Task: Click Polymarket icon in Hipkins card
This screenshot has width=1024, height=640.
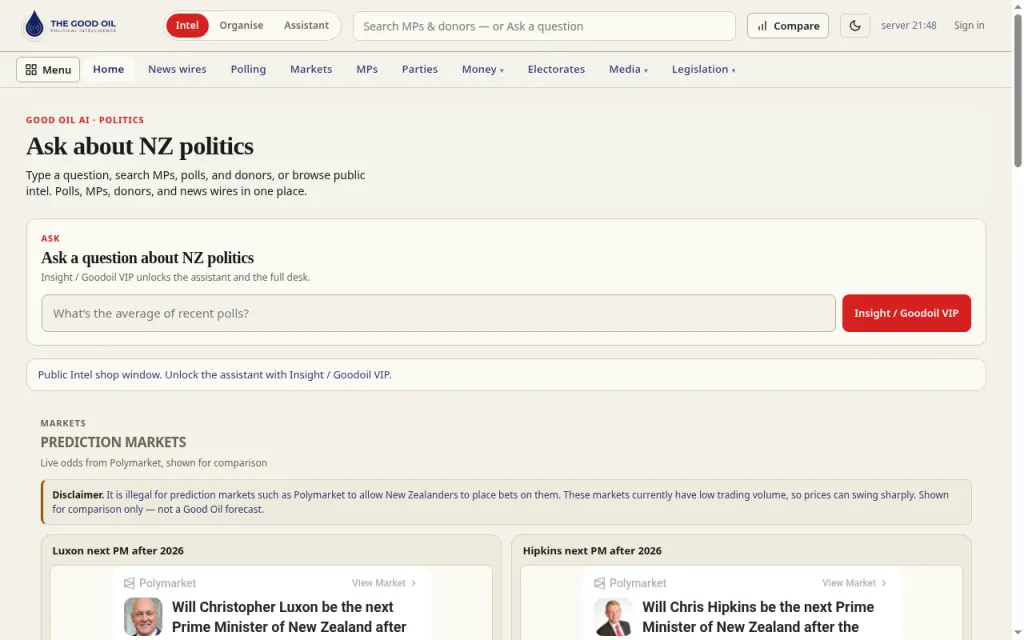Action: [600, 583]
